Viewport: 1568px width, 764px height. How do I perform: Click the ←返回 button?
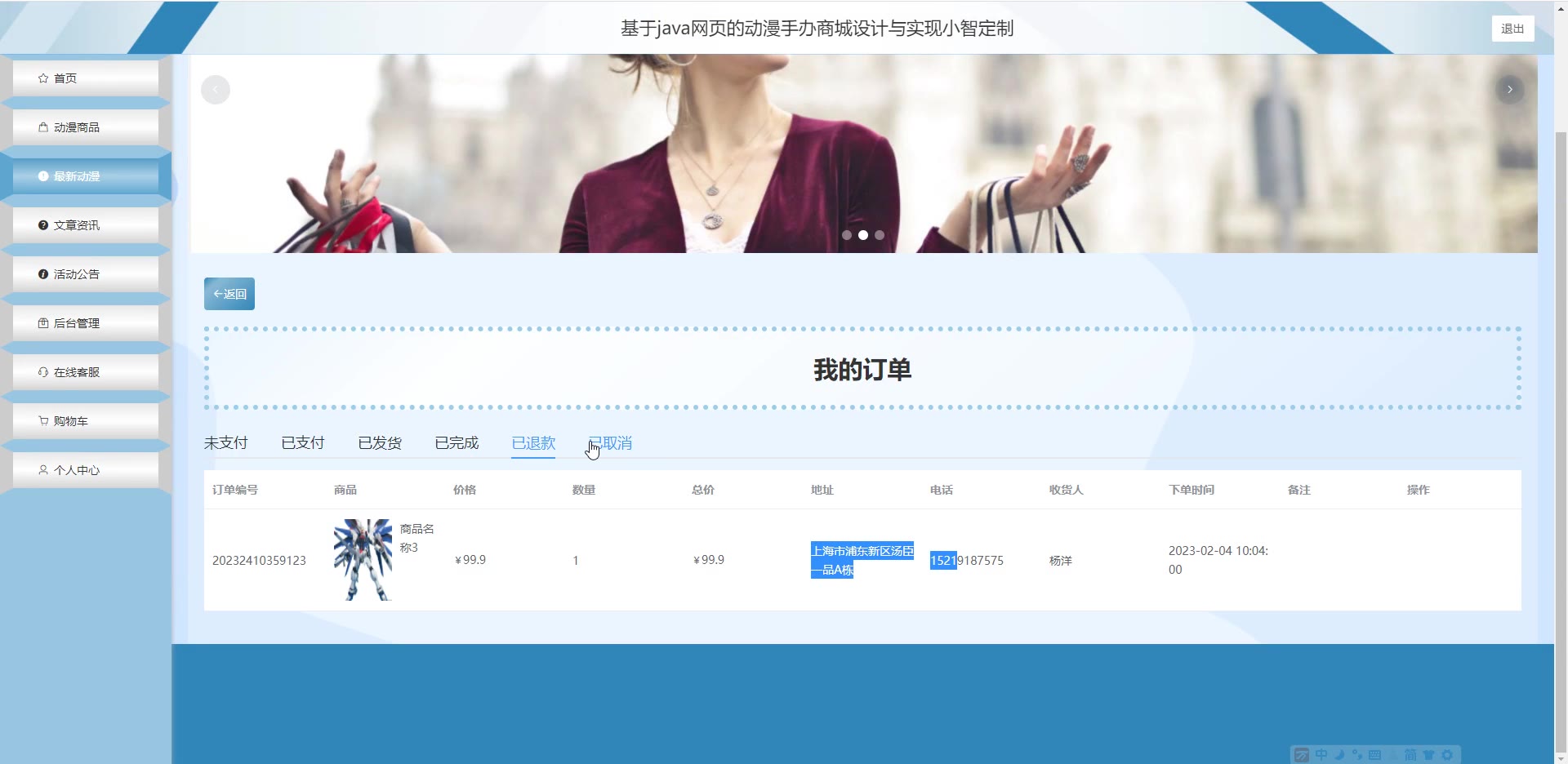coord(229,294)
